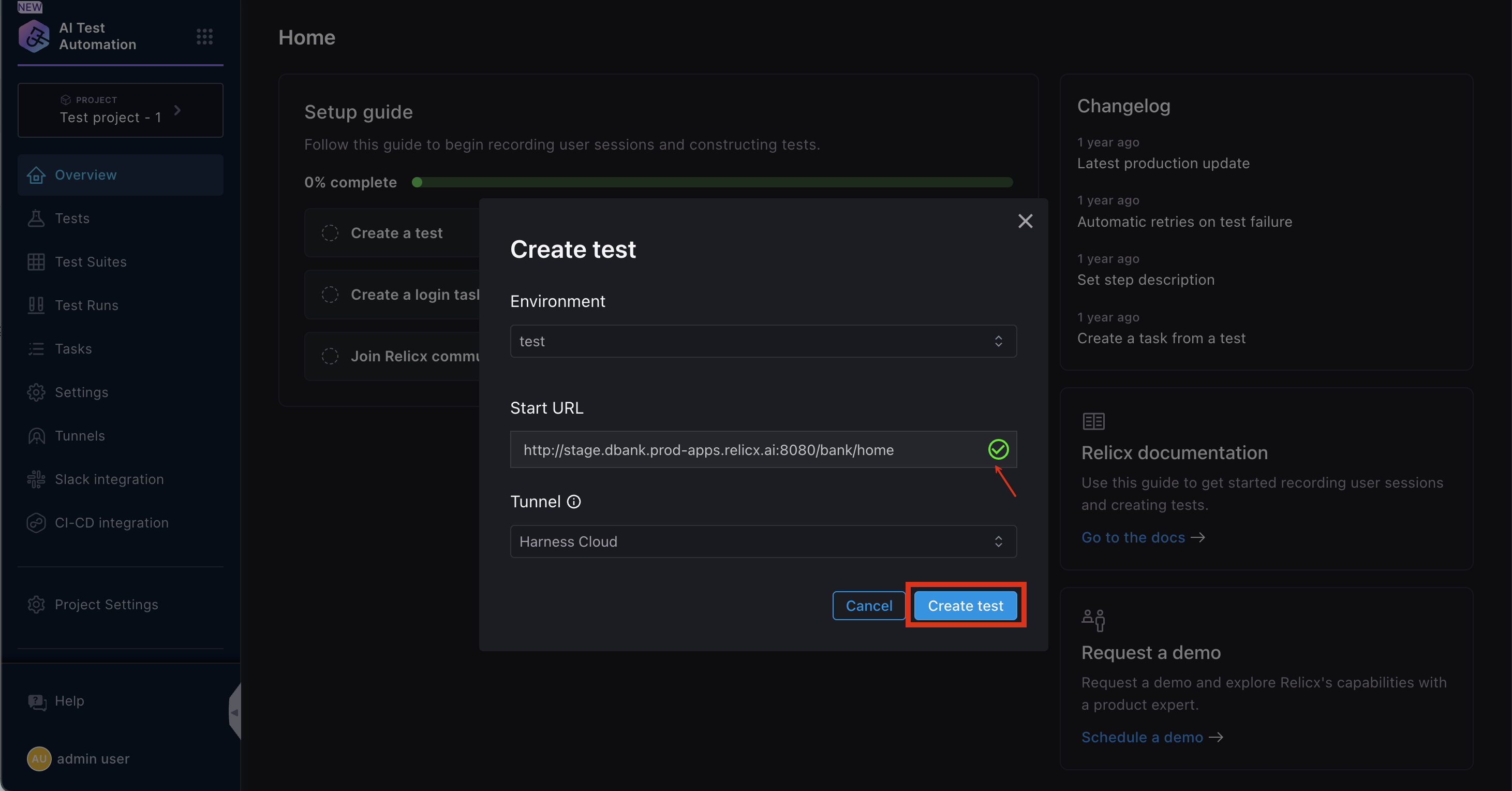The height and width of the screenshot is (791, 1512).
Task: Switch to the Overview section
Action: point(86,174)
